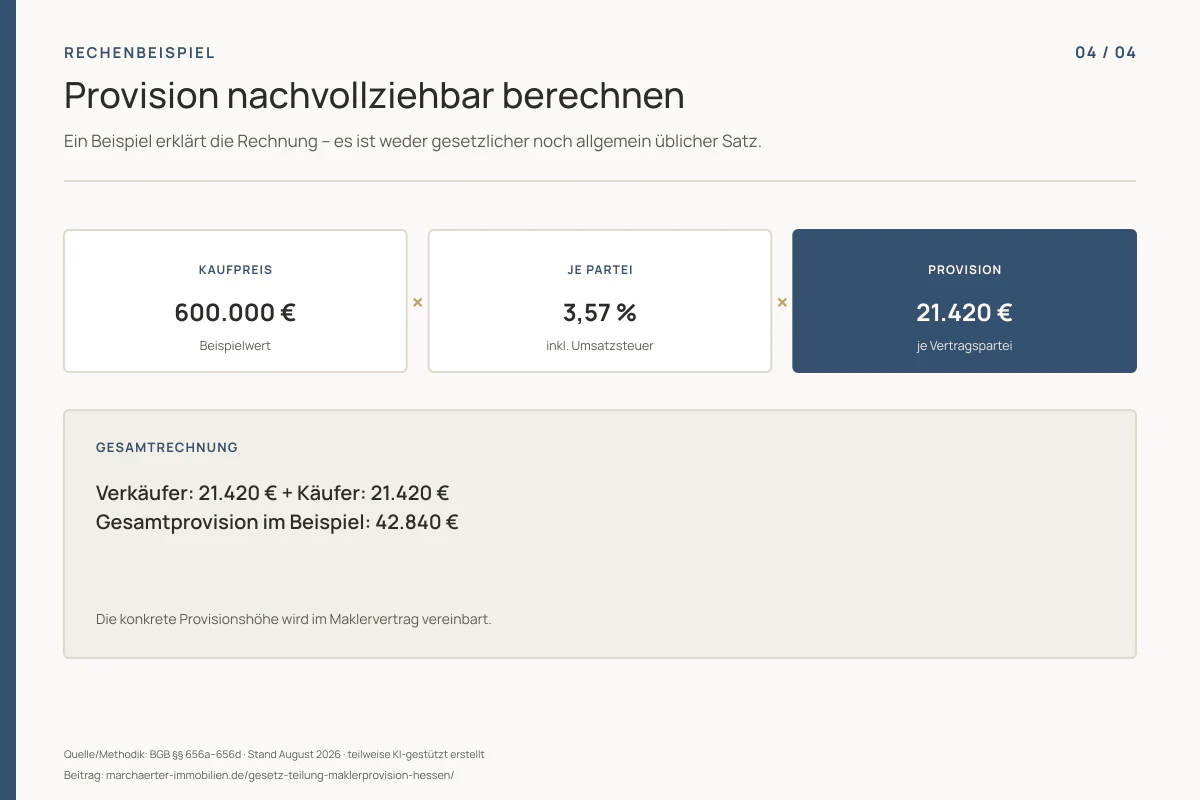Select the Je Partei card heading

coord(600,270)
